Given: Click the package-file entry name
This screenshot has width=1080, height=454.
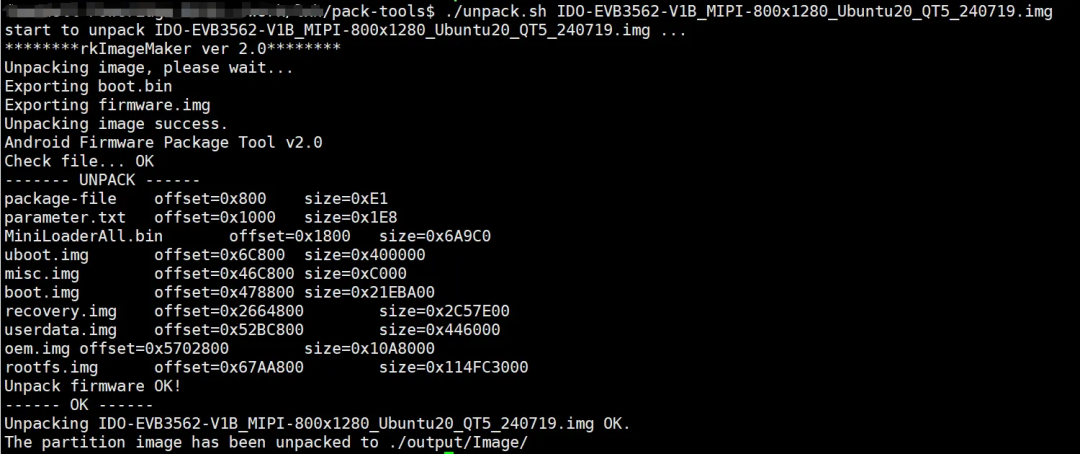Looking at the screenshot, I should 60,199.
